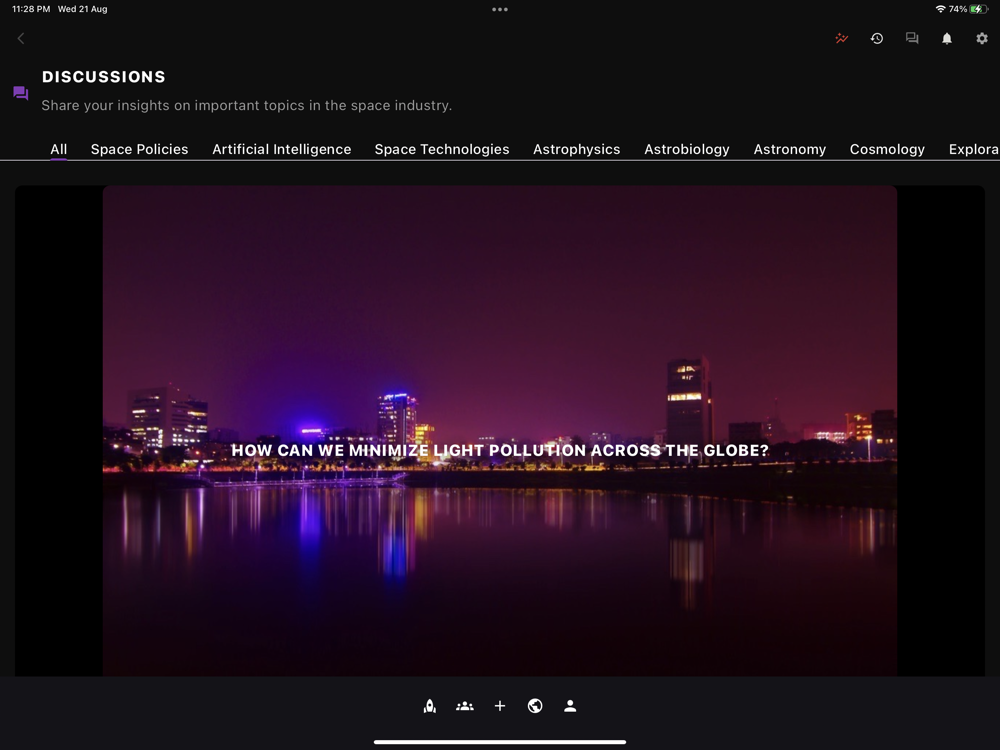Open the globe icon in bottom bar
1000x750 pixels.
click(x=535, y=706)
